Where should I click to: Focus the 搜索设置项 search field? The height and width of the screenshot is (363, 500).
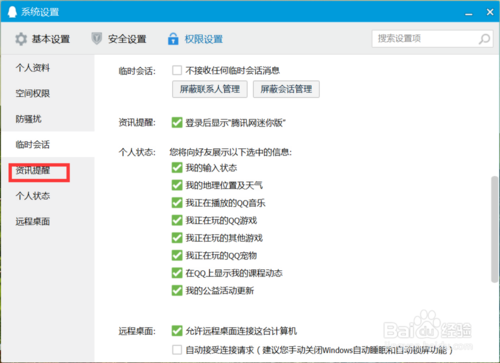[x=432, y=39]
